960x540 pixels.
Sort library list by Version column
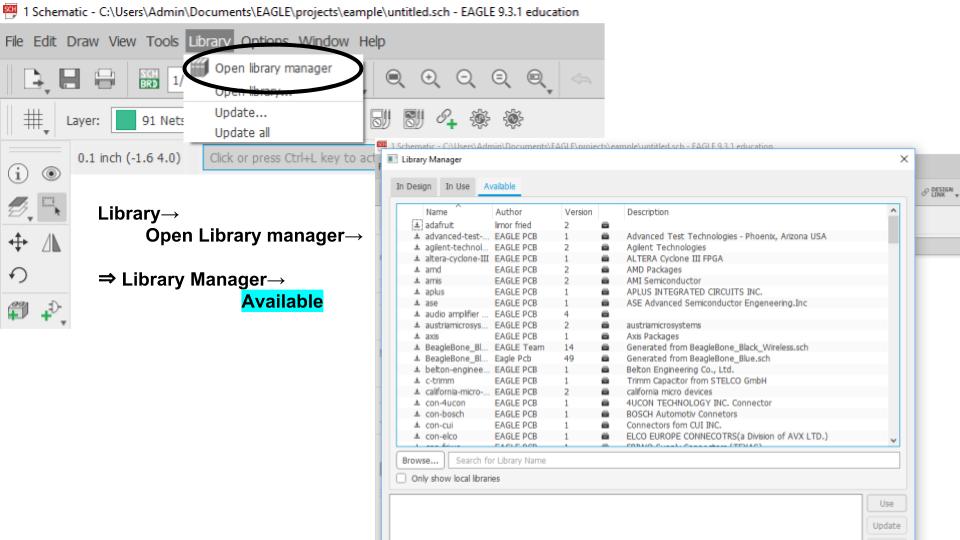coord(579,212)
